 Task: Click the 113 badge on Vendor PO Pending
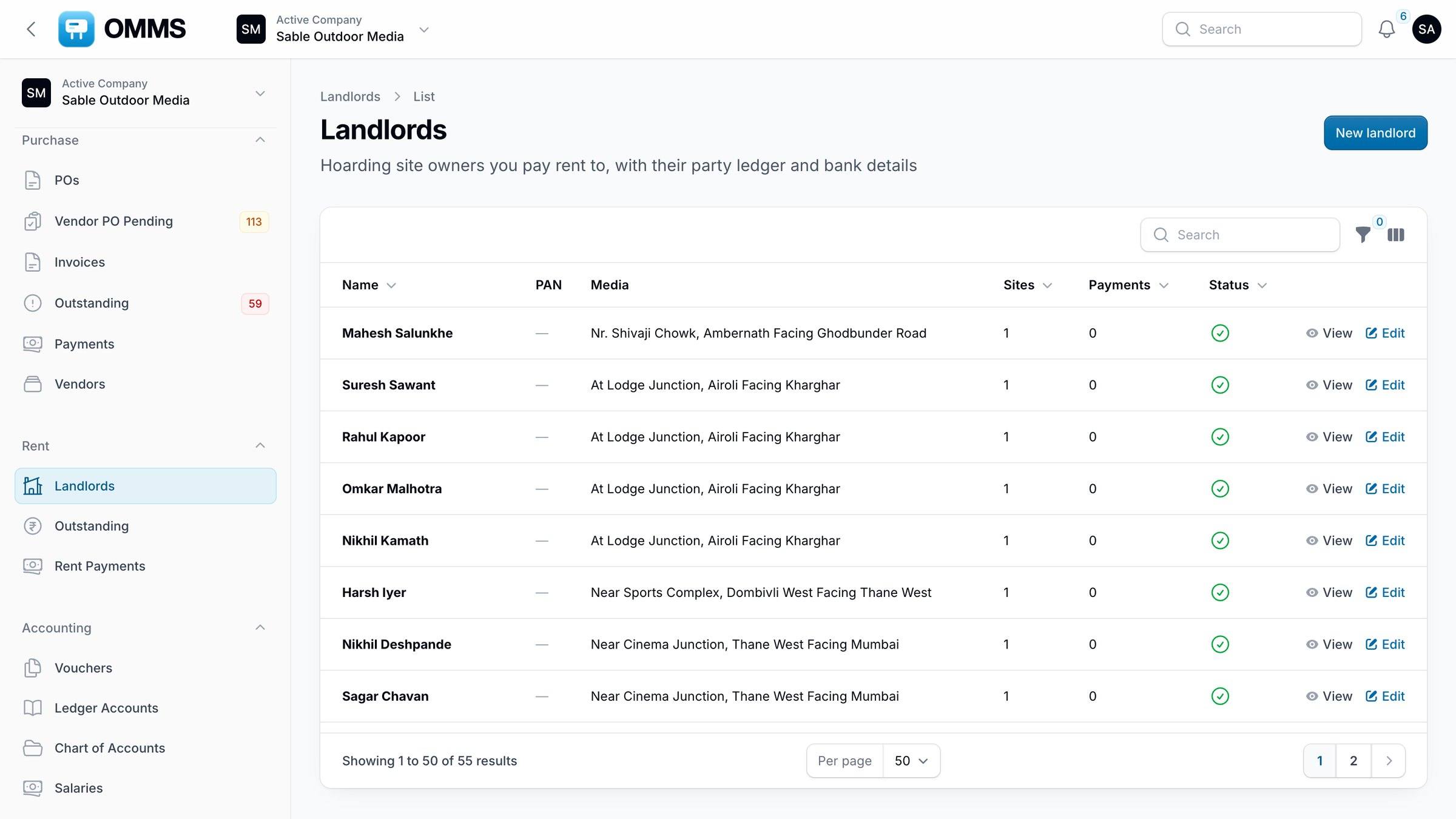254,221
